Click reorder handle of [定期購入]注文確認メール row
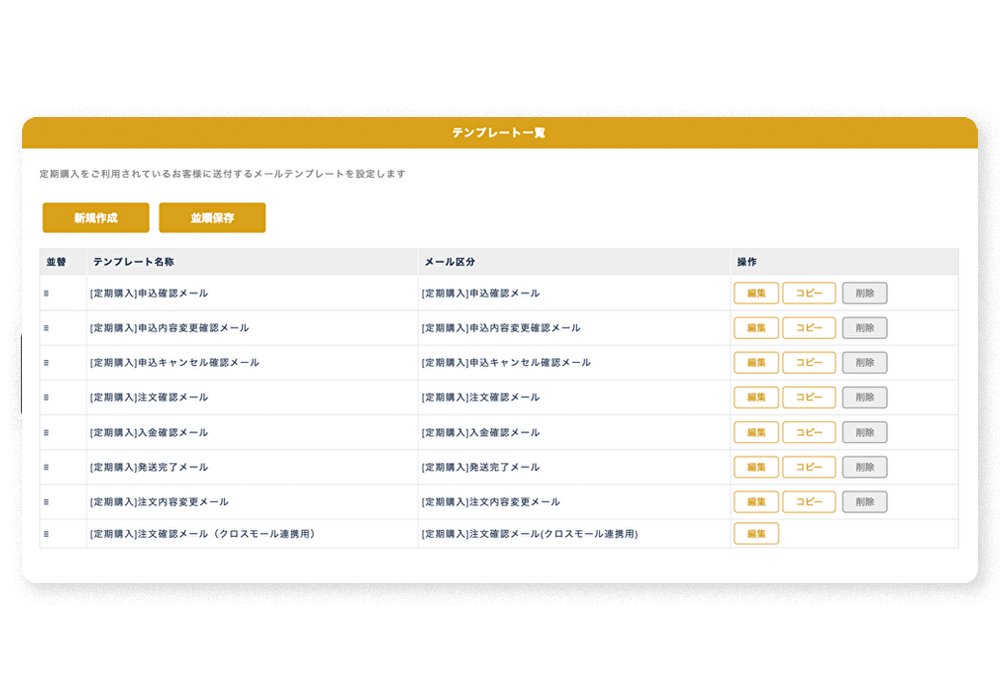 tap(46, 398)
